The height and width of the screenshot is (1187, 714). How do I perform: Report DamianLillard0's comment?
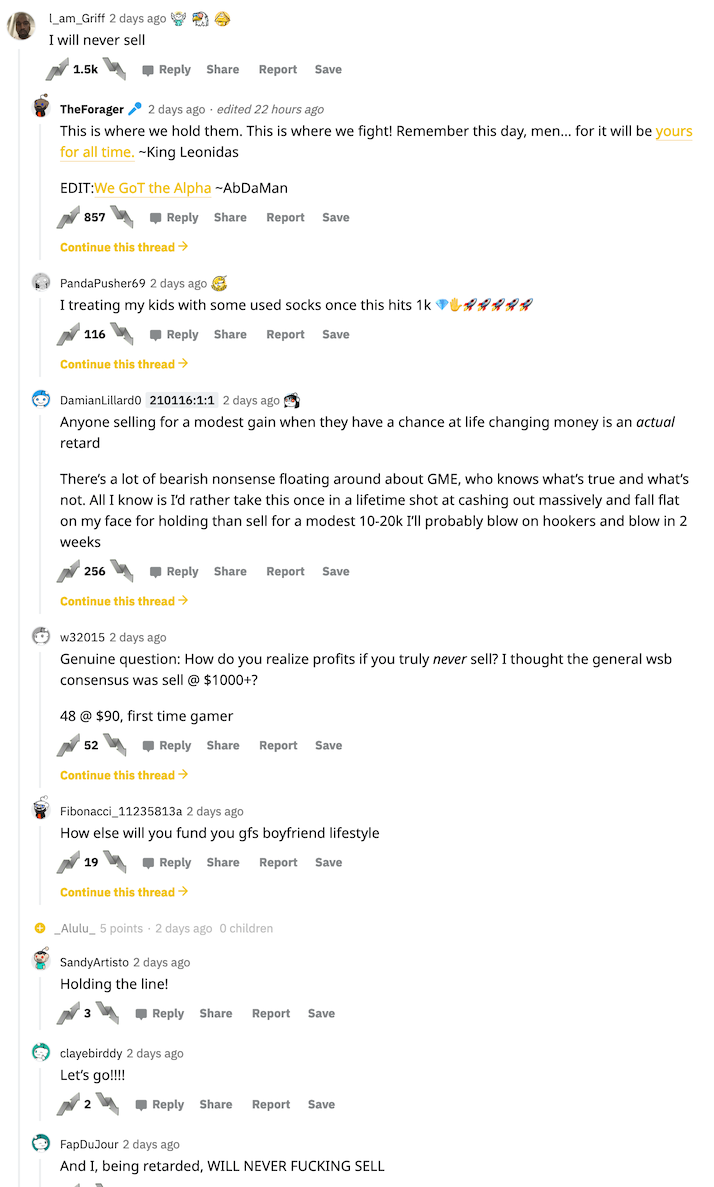pos(285,571)
